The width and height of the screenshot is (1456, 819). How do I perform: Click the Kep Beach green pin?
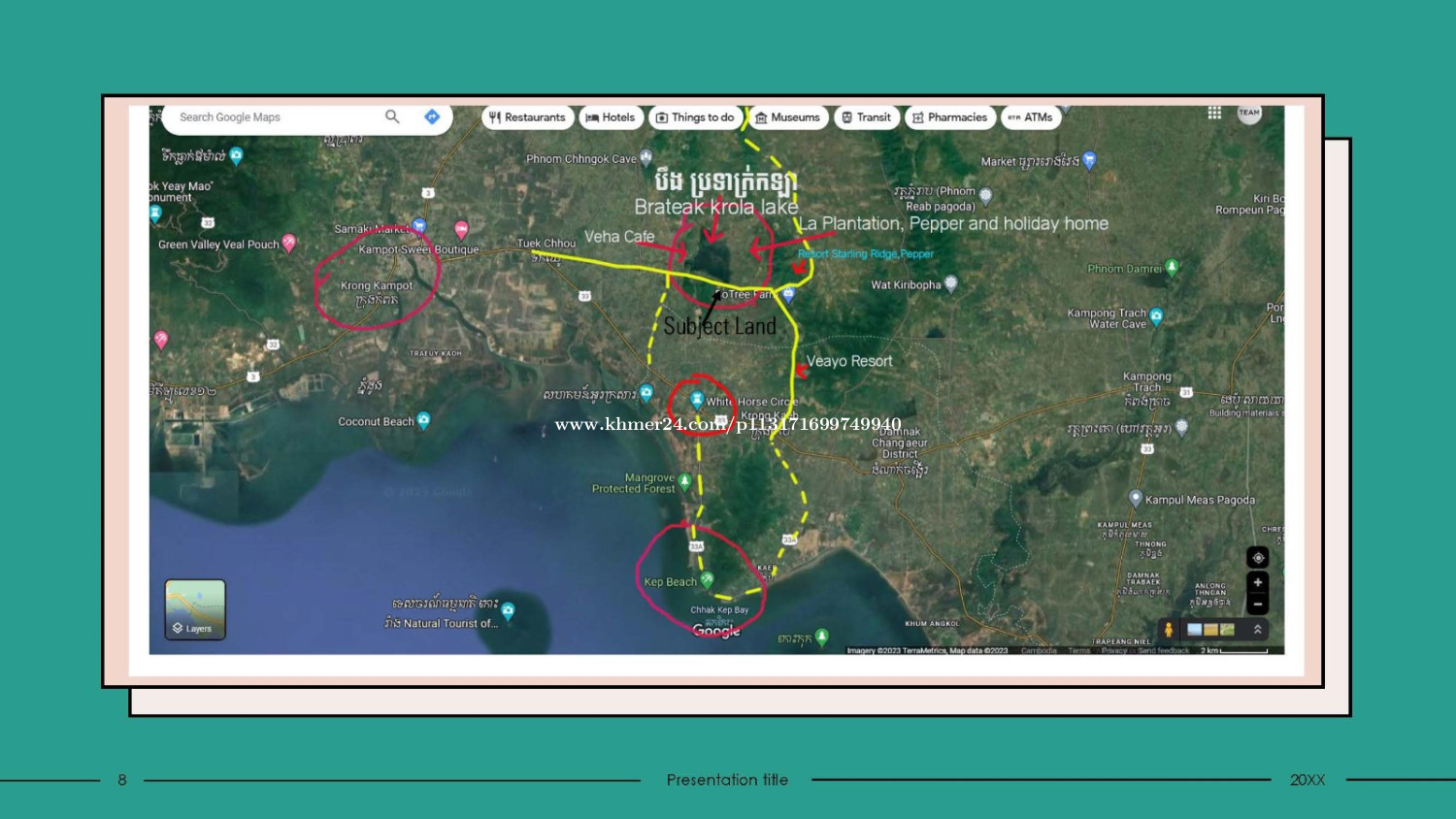click(x=707, y=579)
